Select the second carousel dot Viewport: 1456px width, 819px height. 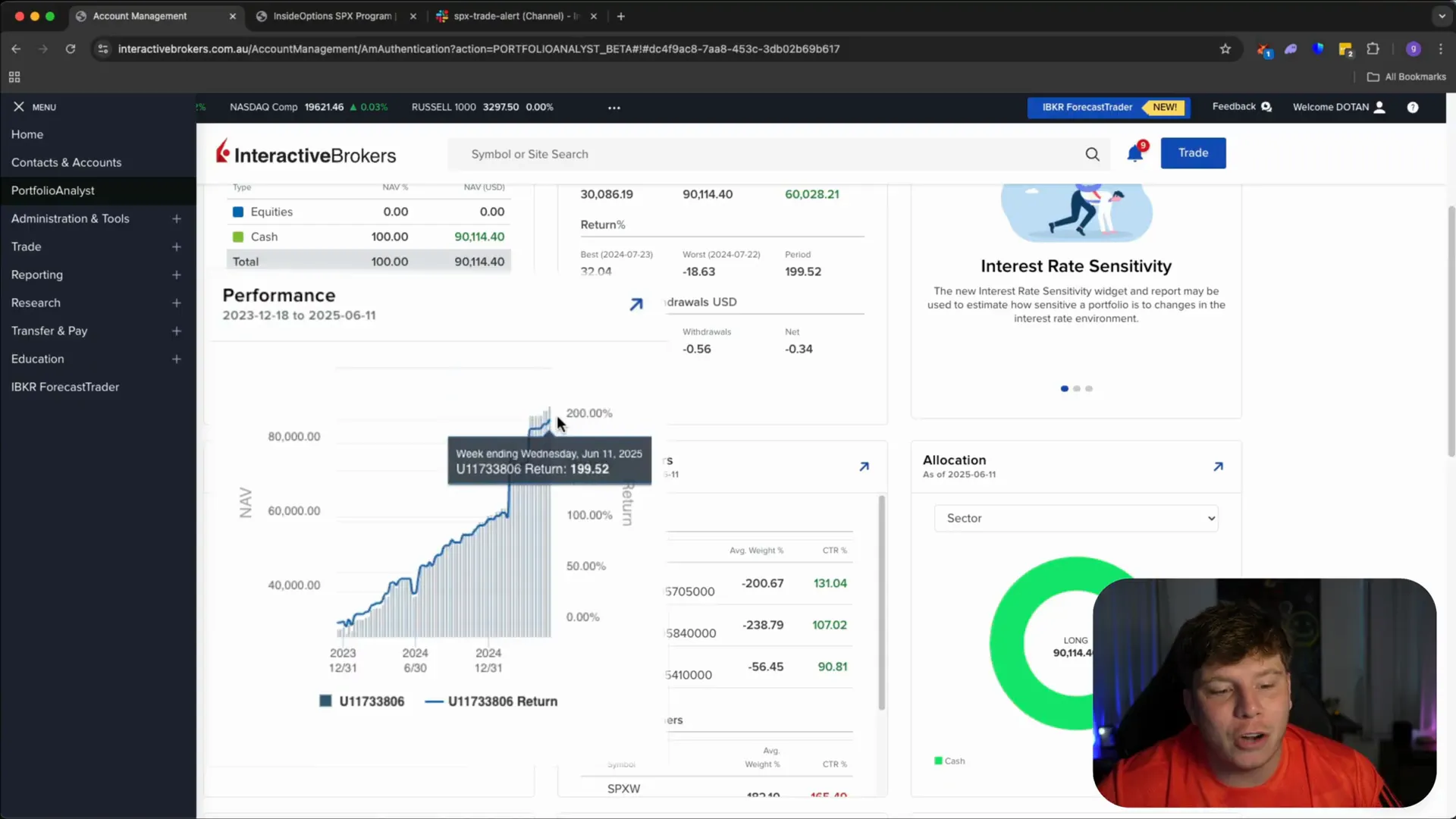[1077, 389]
